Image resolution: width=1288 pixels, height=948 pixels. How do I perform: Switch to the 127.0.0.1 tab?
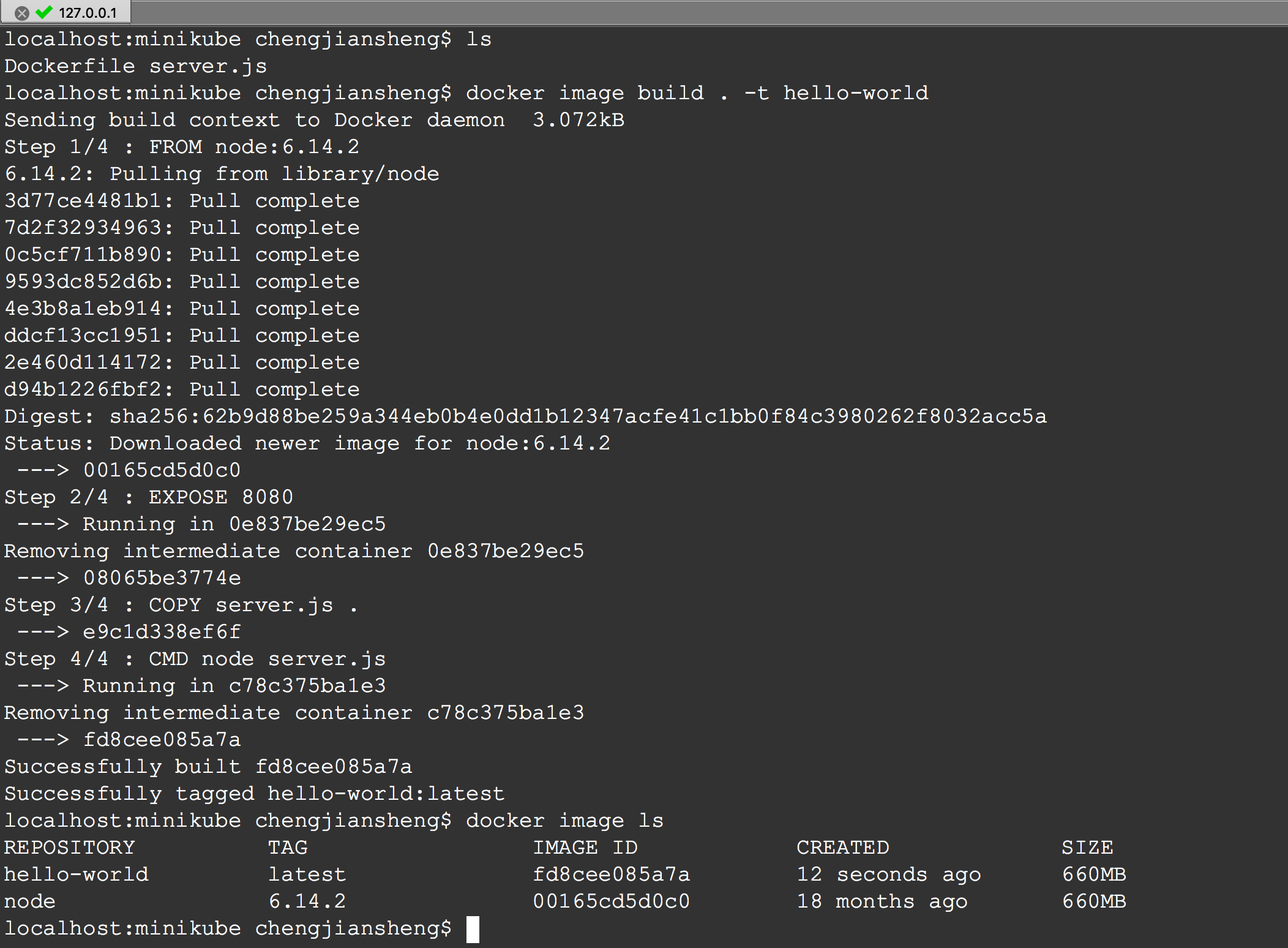pyautogui.click(x=88, y=13)
